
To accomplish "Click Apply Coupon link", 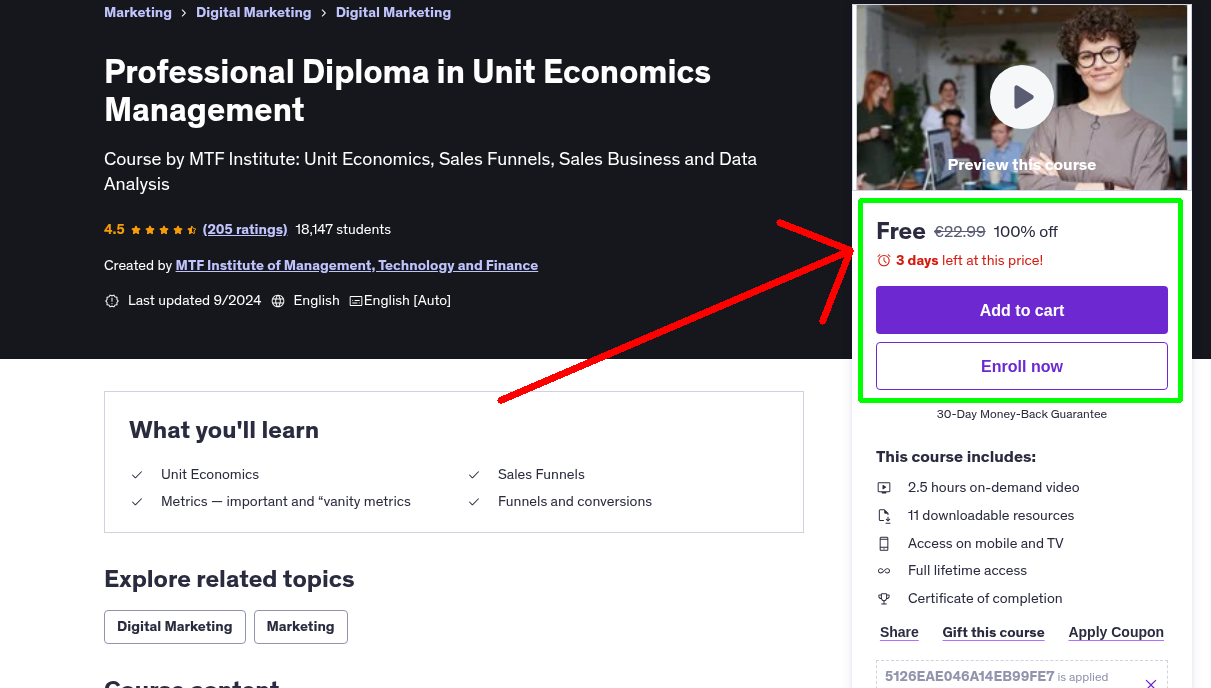I will tap(1116, 632).
